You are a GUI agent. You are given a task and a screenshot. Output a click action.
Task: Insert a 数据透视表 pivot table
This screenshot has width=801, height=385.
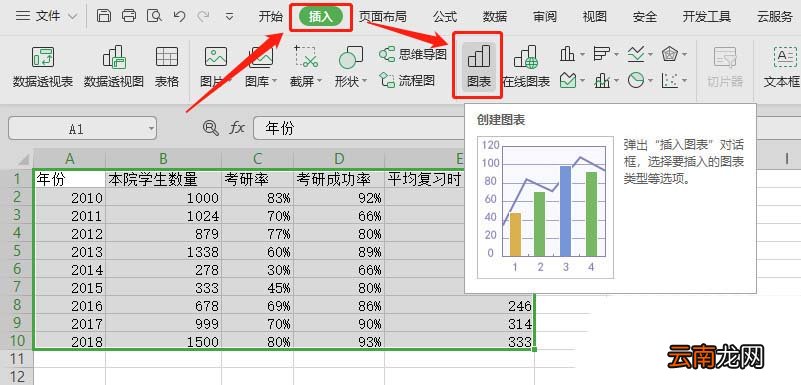[43, 66]
